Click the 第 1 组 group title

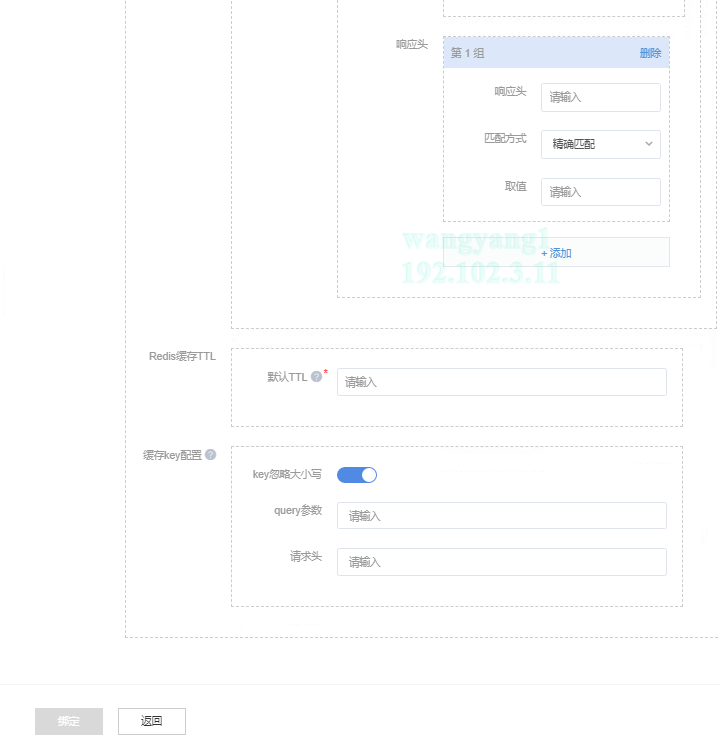(467, 53)
